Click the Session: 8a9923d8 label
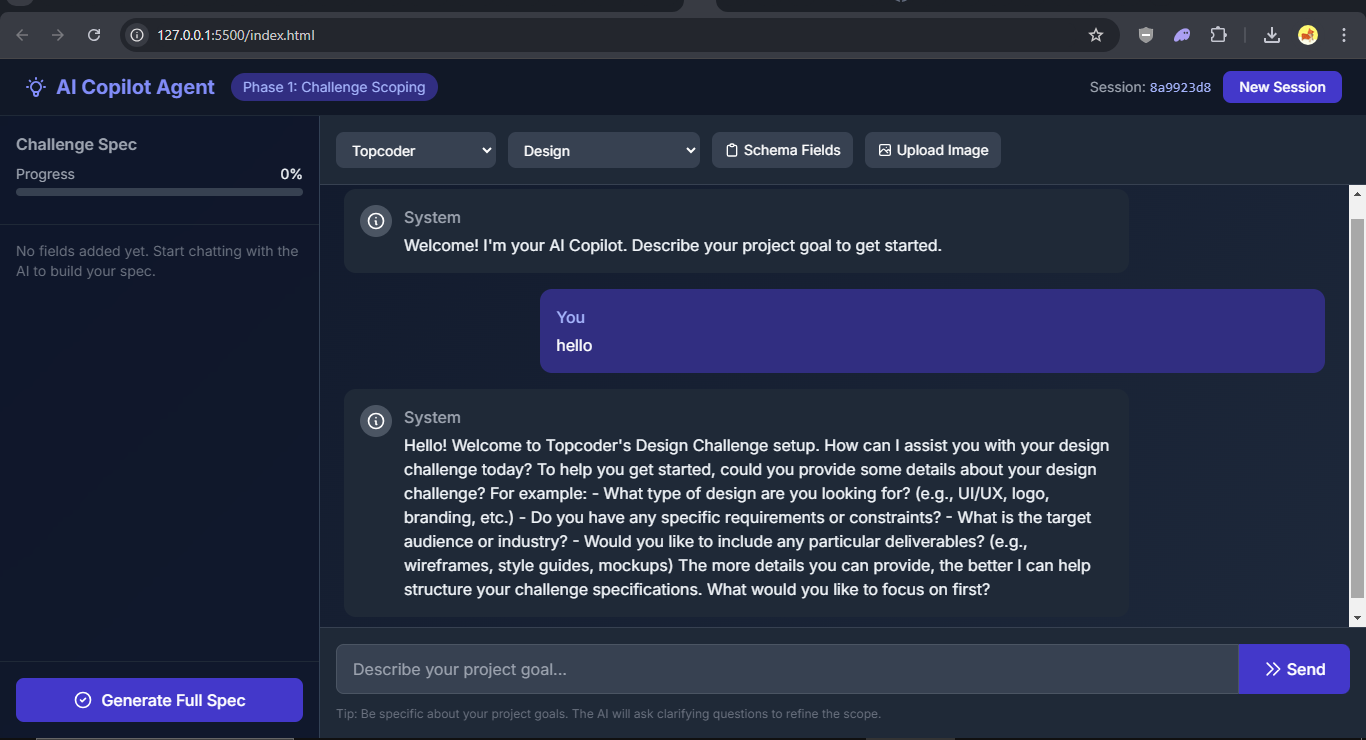This screenshot has height=740, width=1366. click(x=1150, y=87)
